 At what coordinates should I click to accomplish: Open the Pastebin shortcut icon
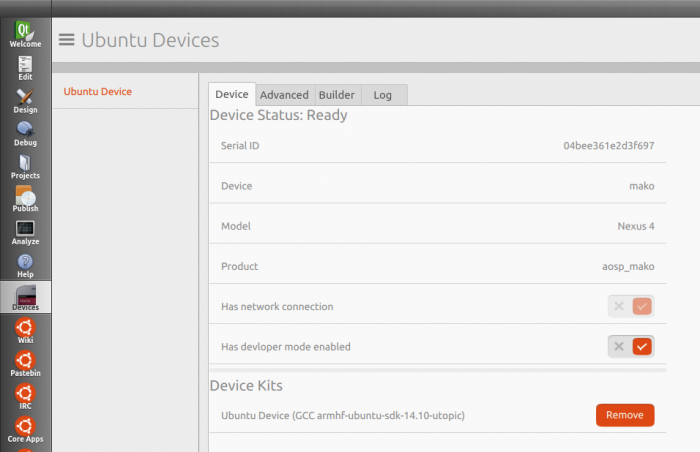pyautogui.click(x=25, y=364)
